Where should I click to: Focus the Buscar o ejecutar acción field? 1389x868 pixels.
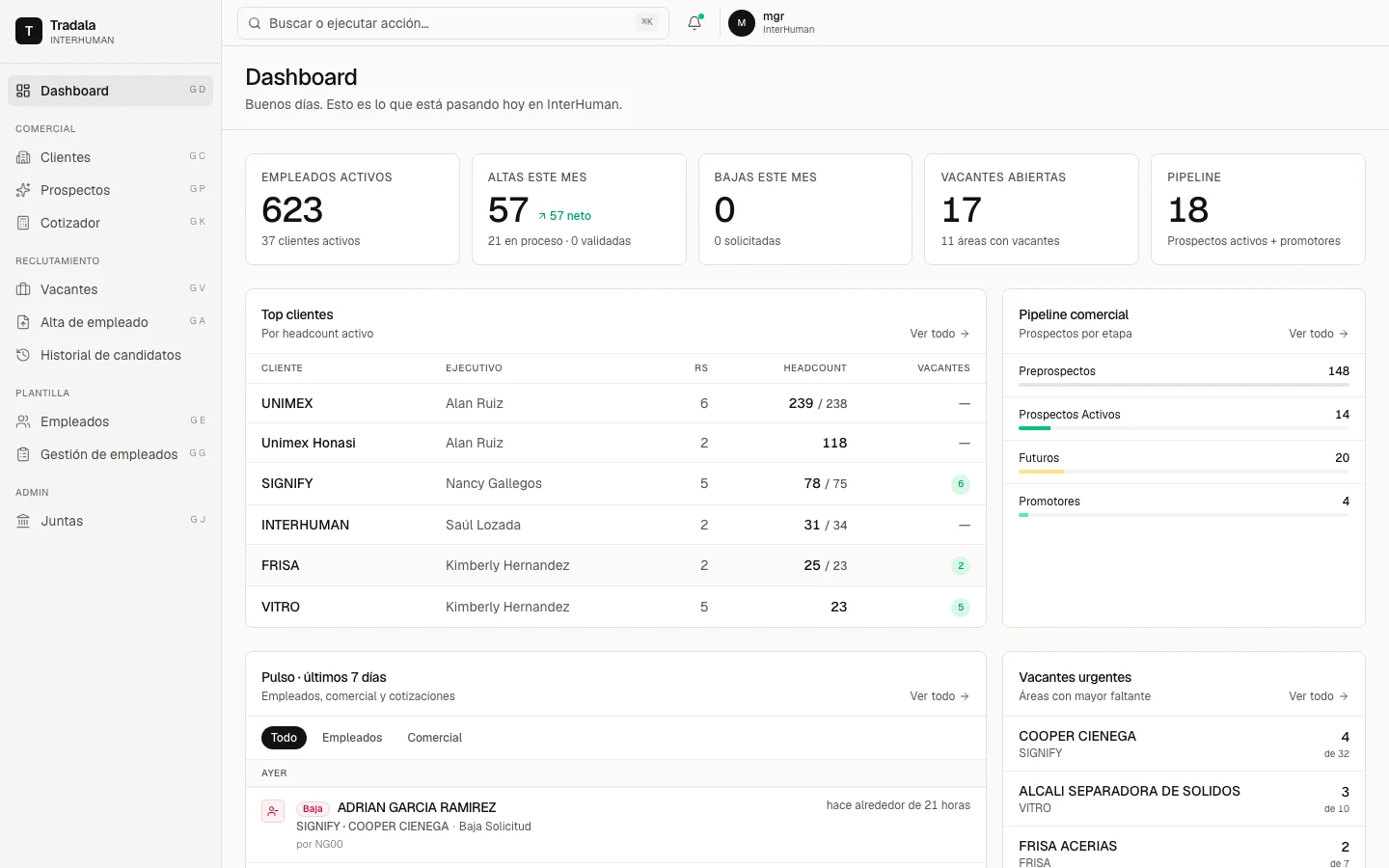453,23
